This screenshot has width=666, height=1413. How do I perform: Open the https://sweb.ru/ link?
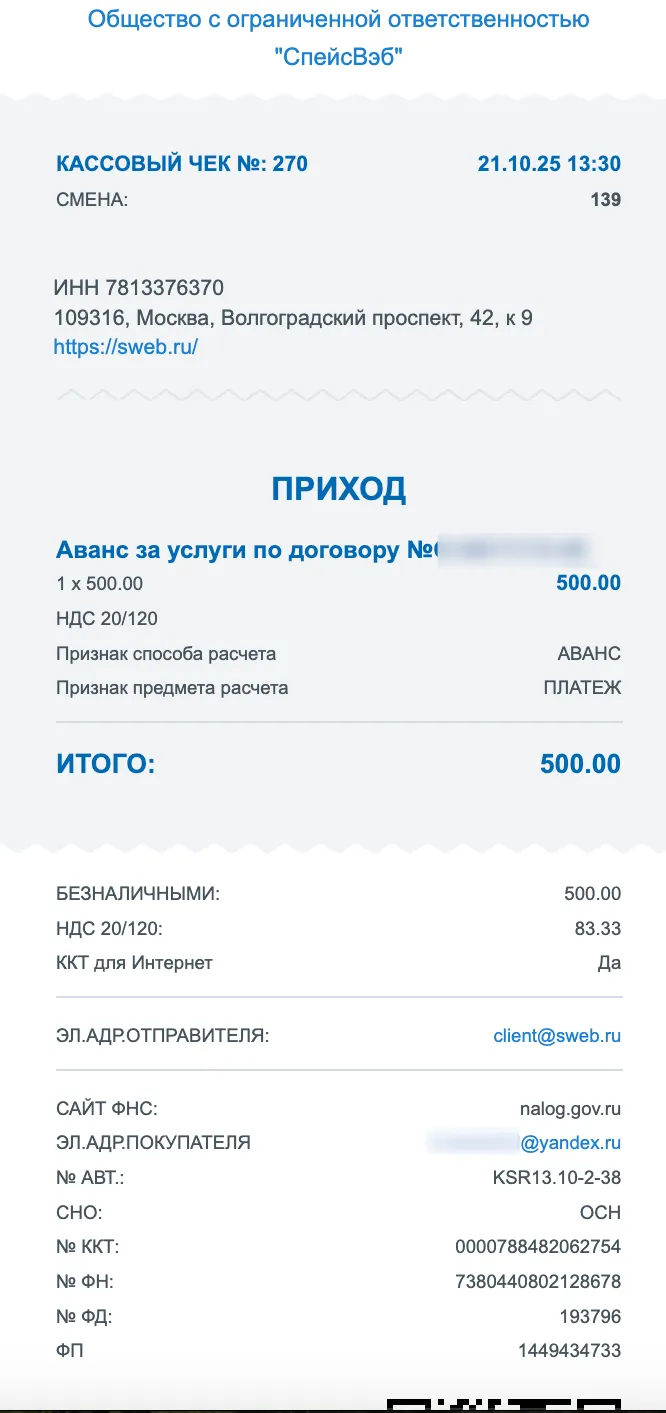(125, 347)
